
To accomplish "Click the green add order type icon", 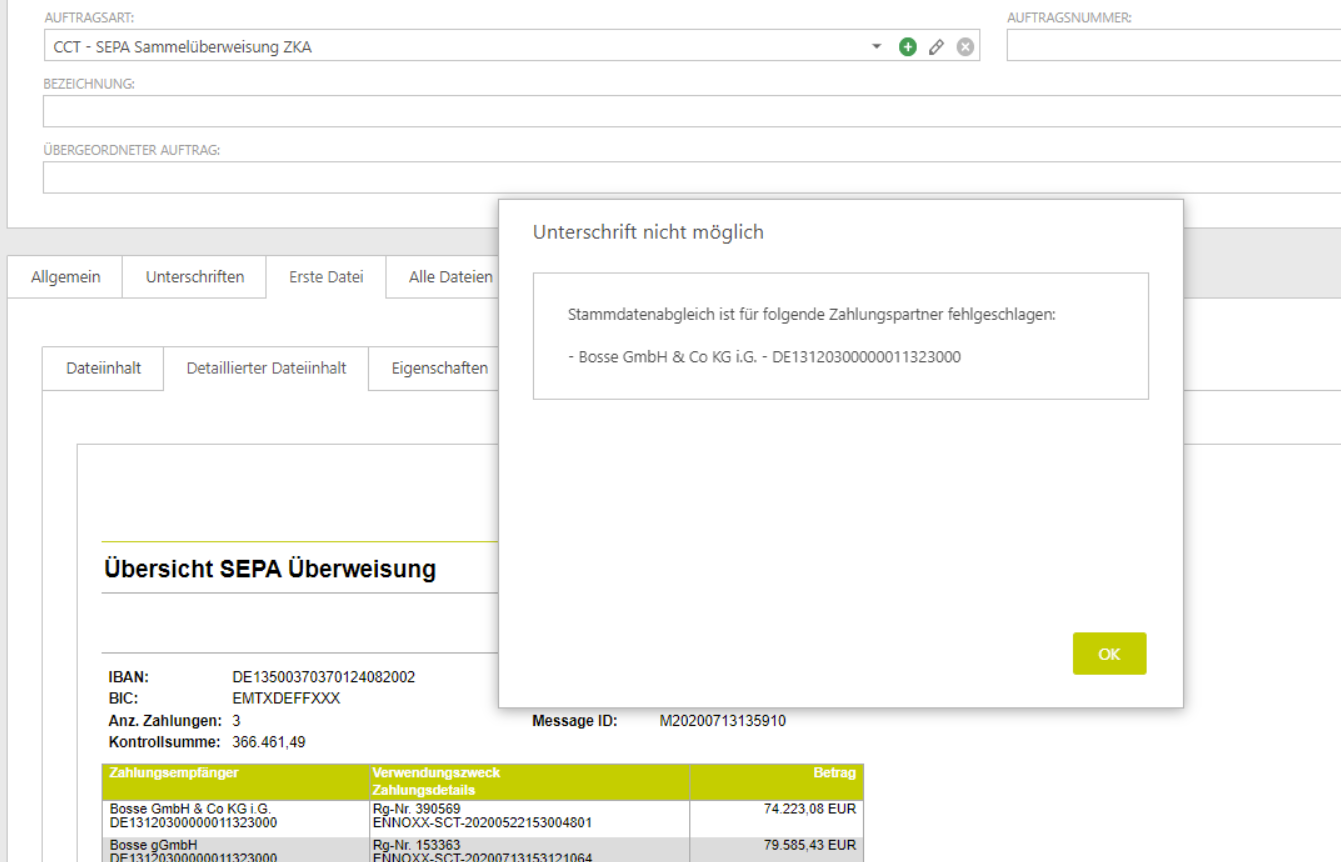I will point(907,47).
